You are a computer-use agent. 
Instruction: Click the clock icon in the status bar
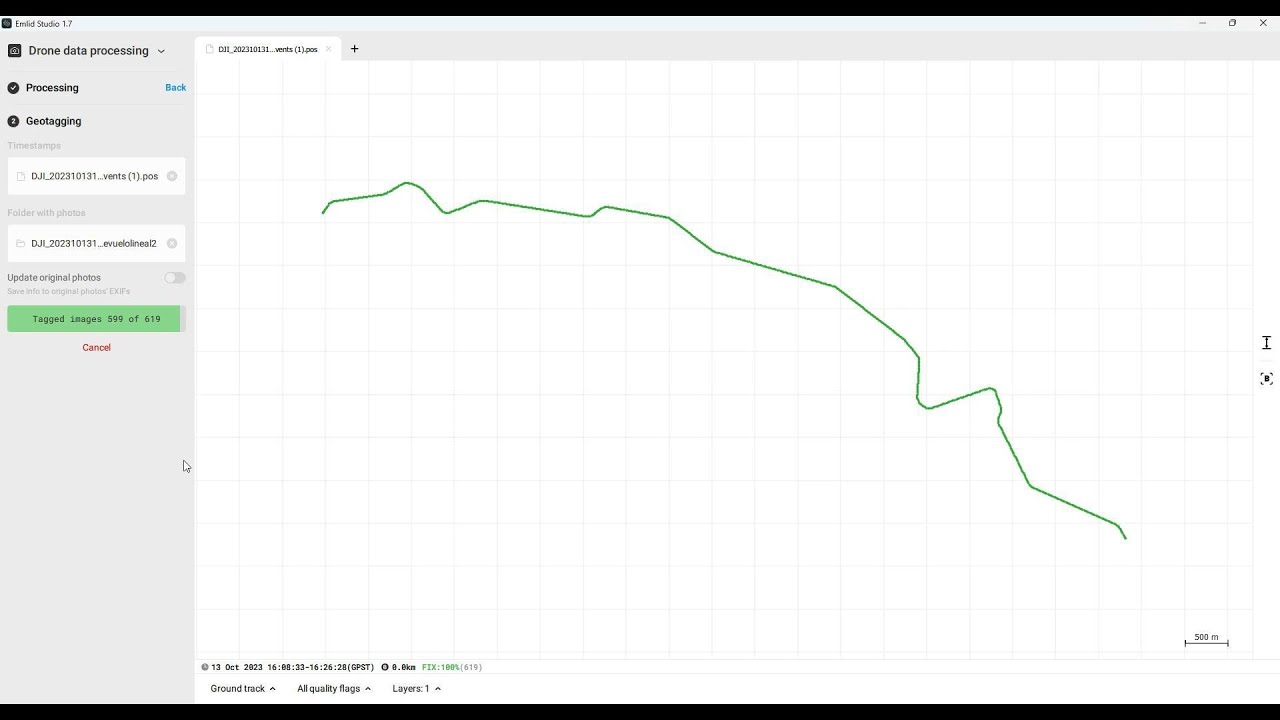205,667
